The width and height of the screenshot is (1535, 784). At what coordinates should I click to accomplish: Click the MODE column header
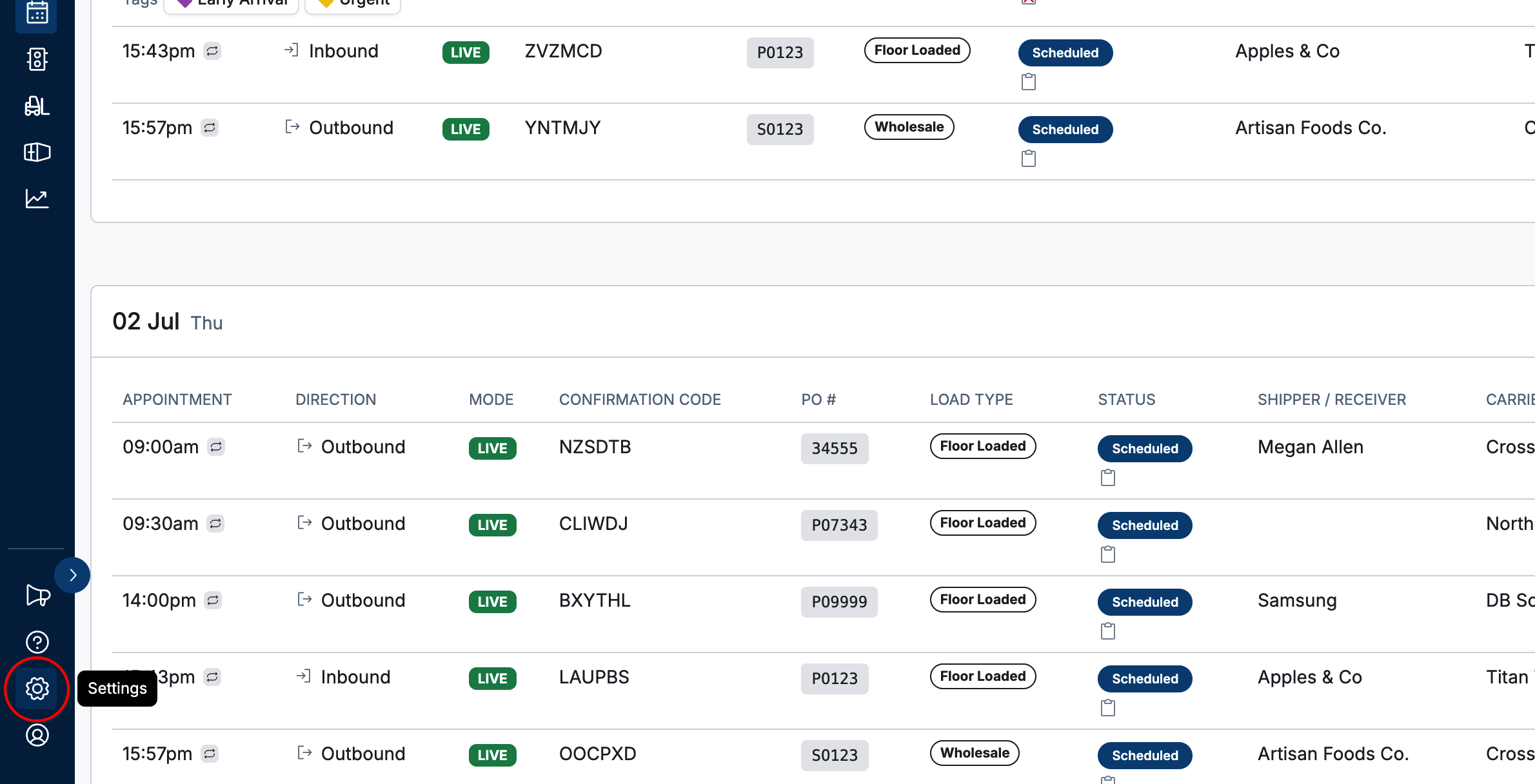(x=491, y=400)
